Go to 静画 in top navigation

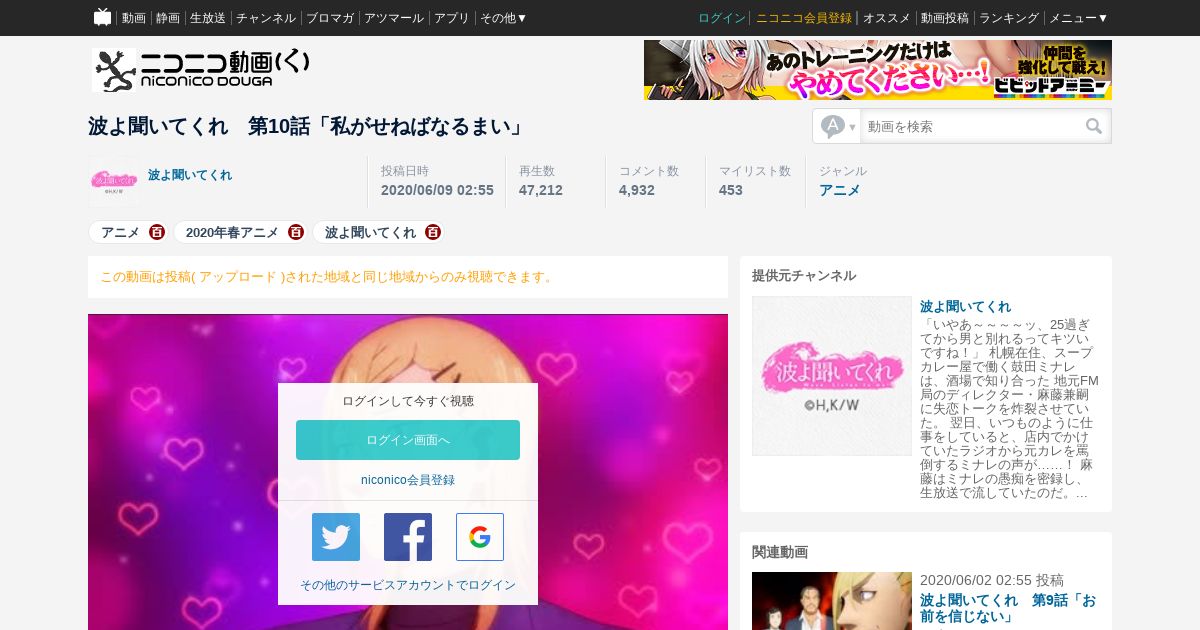[x=167, y=18]
